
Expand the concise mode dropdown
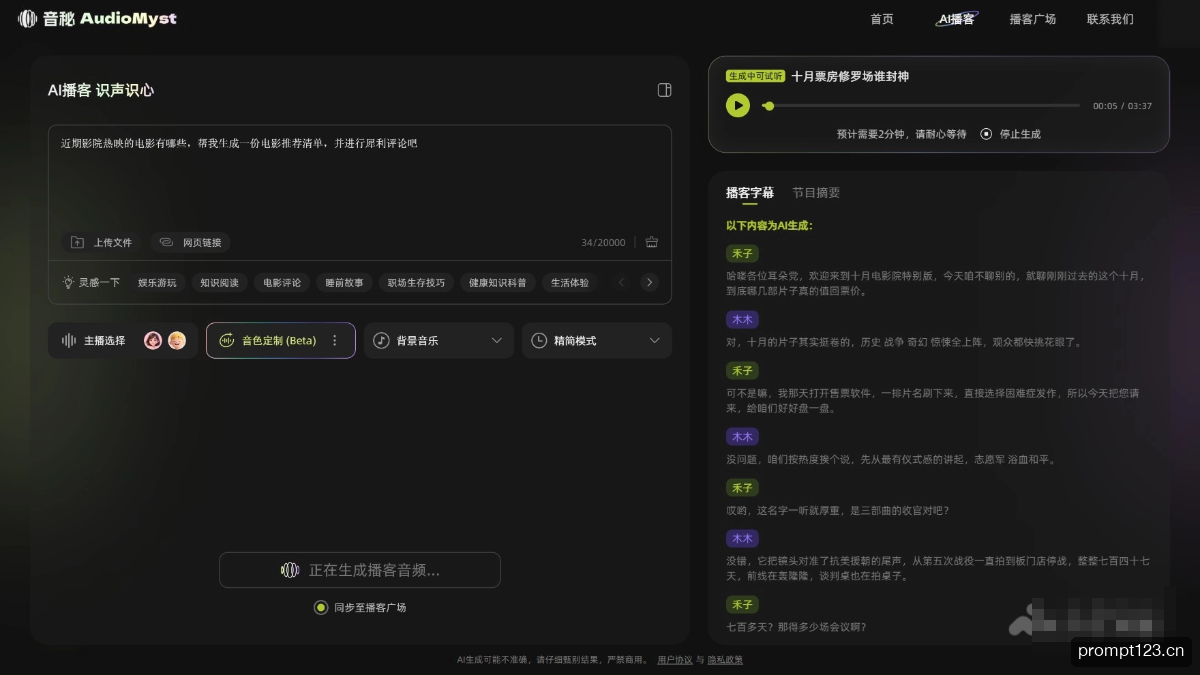pos(655,340)
